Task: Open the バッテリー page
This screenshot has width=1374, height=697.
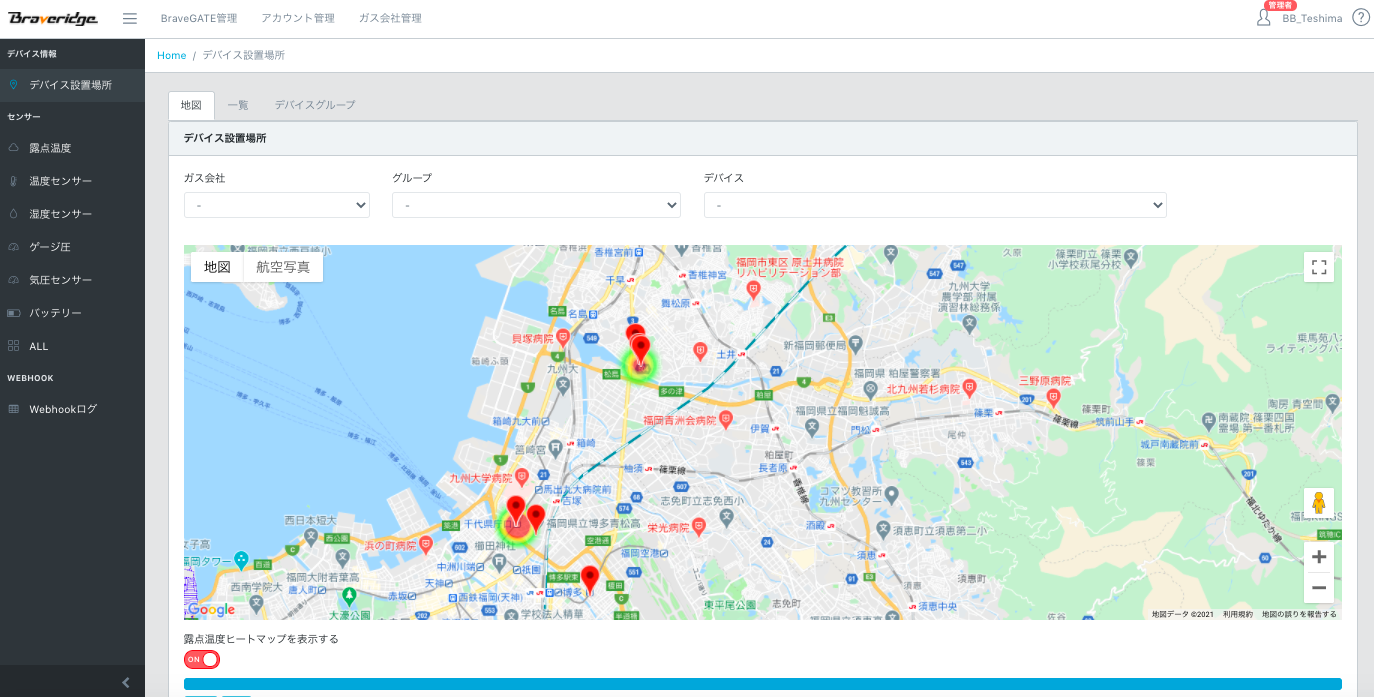Action: pos(72,313)
